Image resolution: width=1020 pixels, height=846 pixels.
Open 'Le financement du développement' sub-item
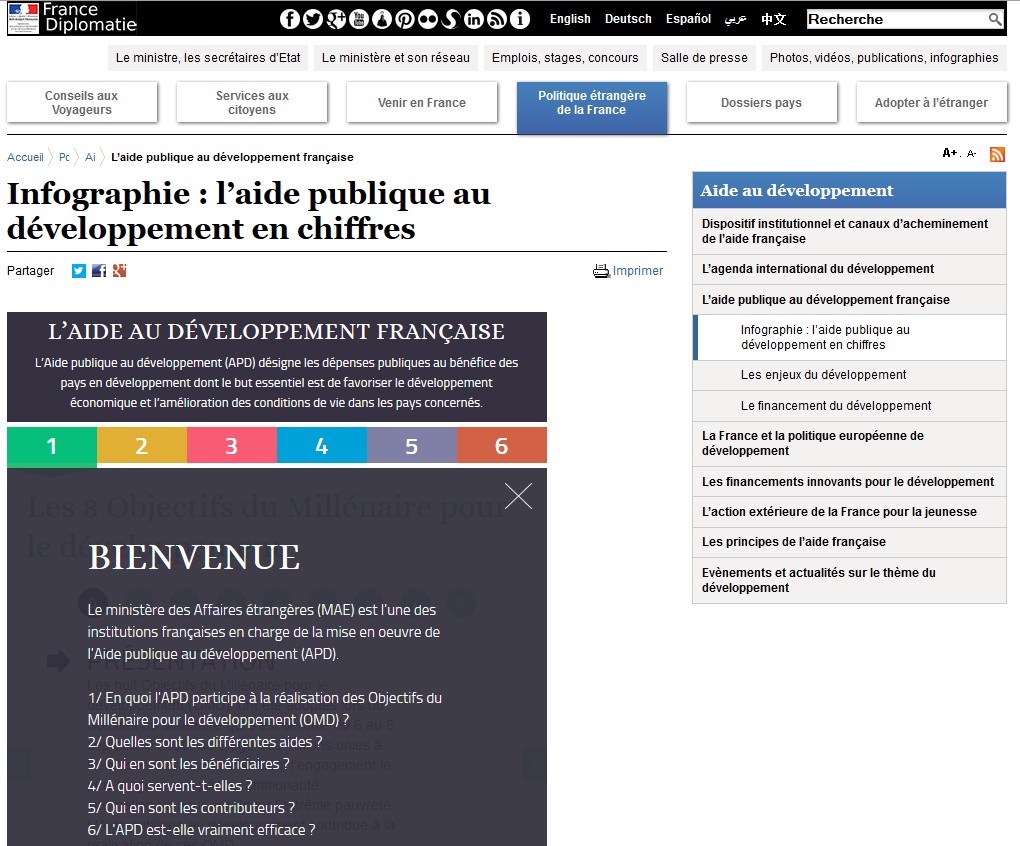850,406
